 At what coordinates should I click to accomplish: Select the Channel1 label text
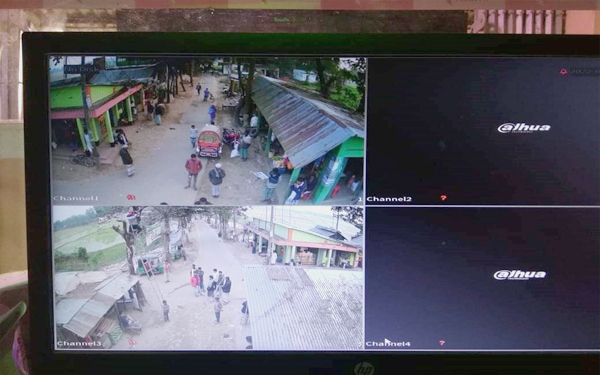point(76,198)
